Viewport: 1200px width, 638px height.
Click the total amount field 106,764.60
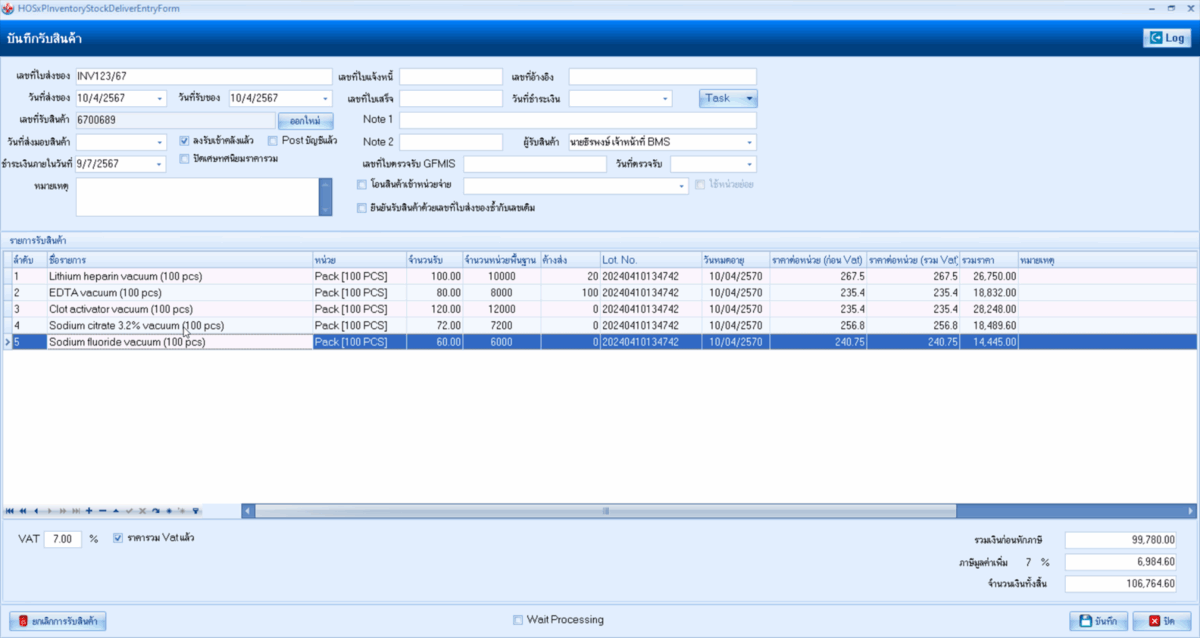(x=1120, y=584)
